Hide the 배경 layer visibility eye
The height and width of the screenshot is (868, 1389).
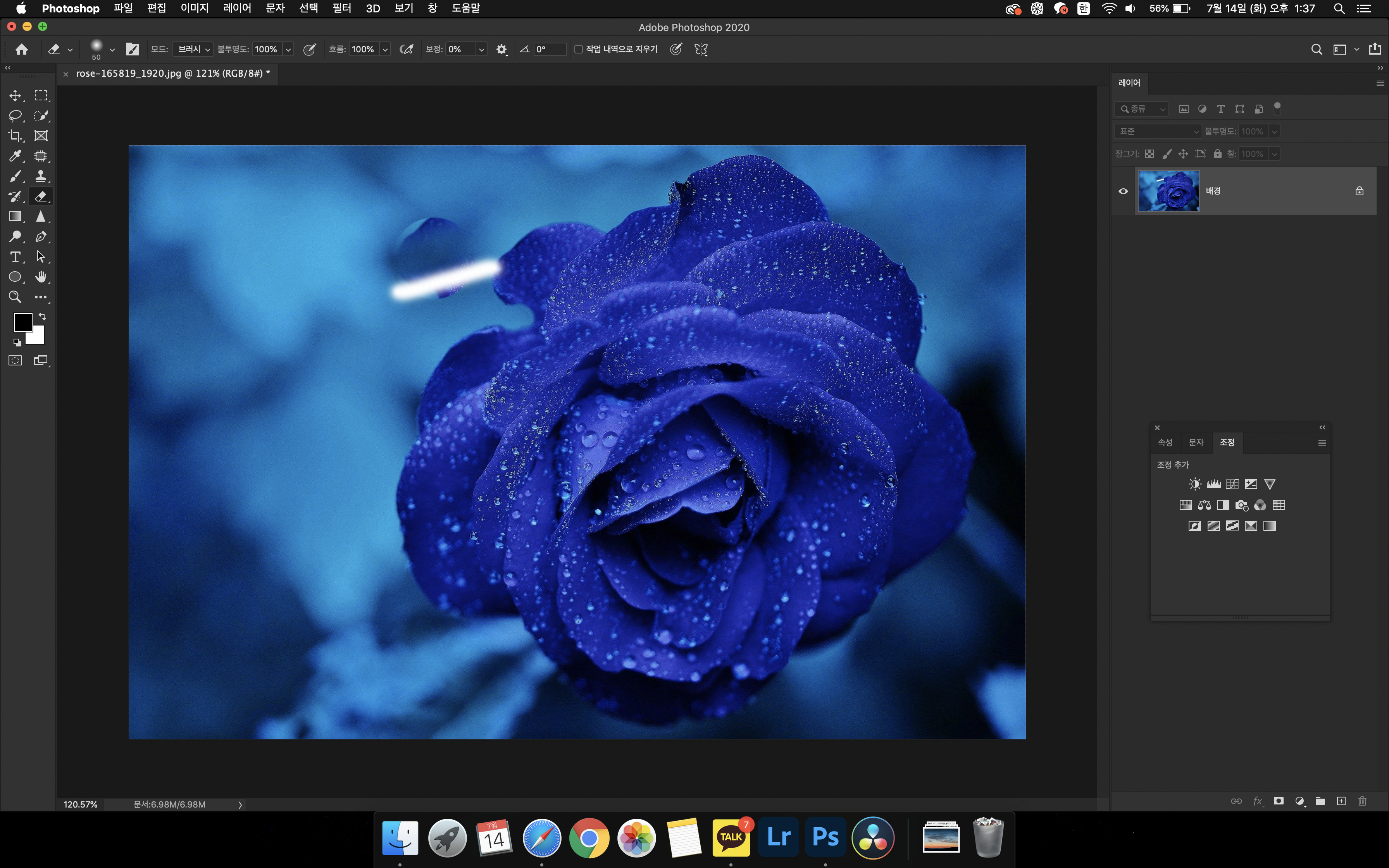(1123, 191)
